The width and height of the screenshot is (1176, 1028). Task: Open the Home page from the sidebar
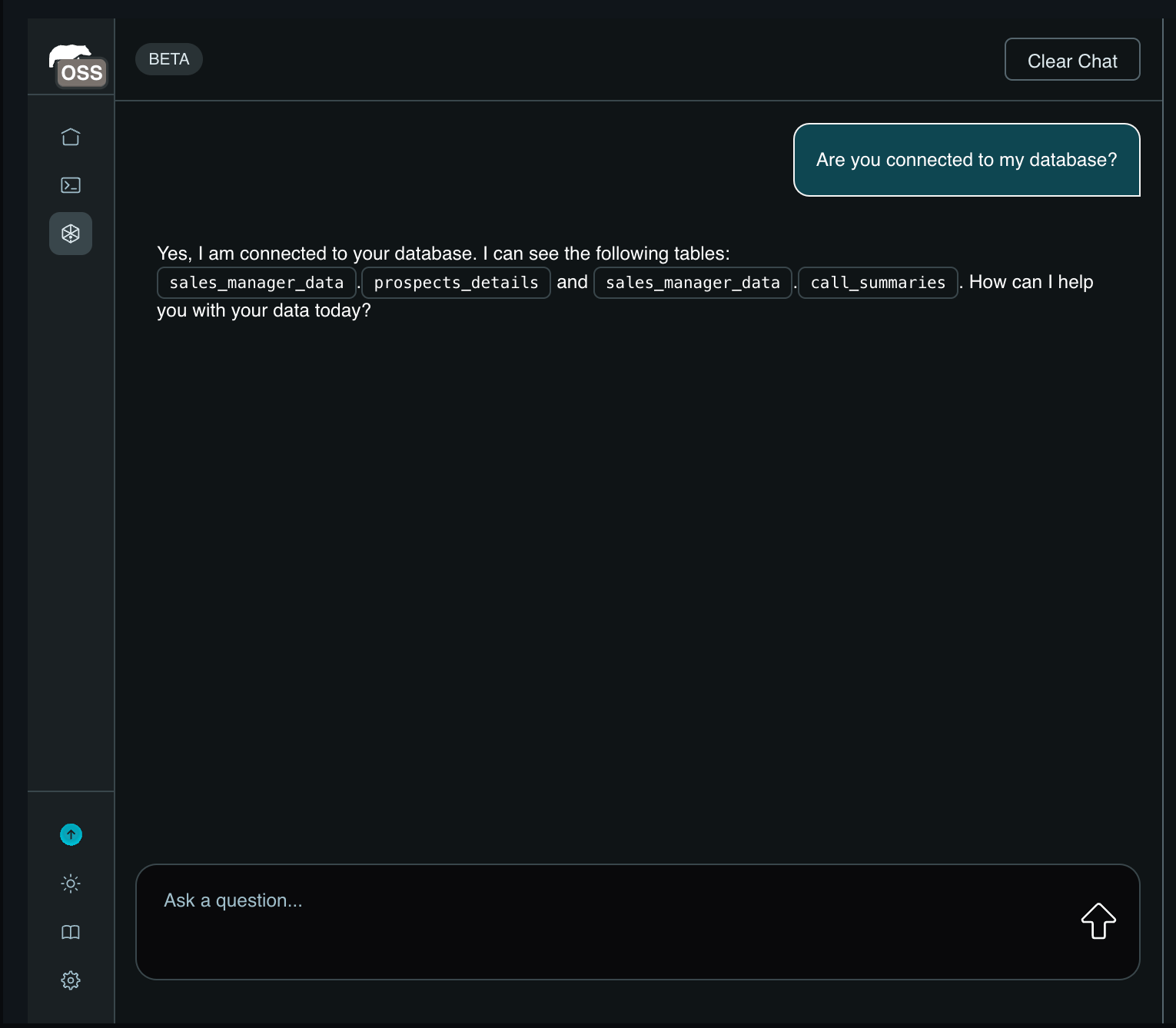(x=70, y=136)
